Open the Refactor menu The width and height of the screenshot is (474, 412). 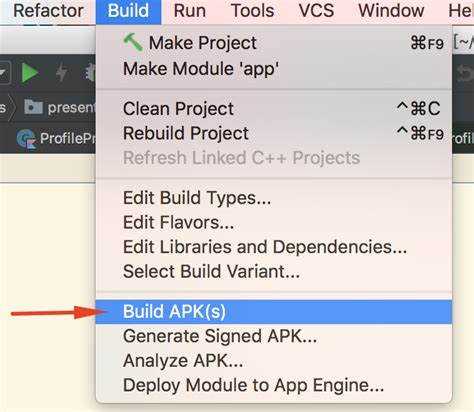point(48,11)
